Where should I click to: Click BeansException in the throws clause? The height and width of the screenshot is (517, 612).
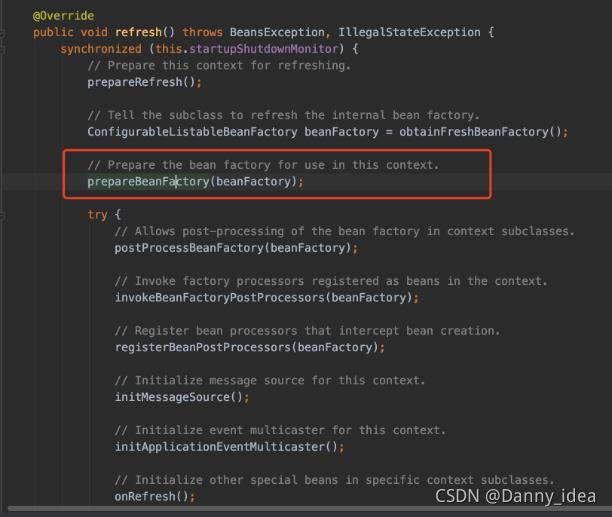(277, 32)
